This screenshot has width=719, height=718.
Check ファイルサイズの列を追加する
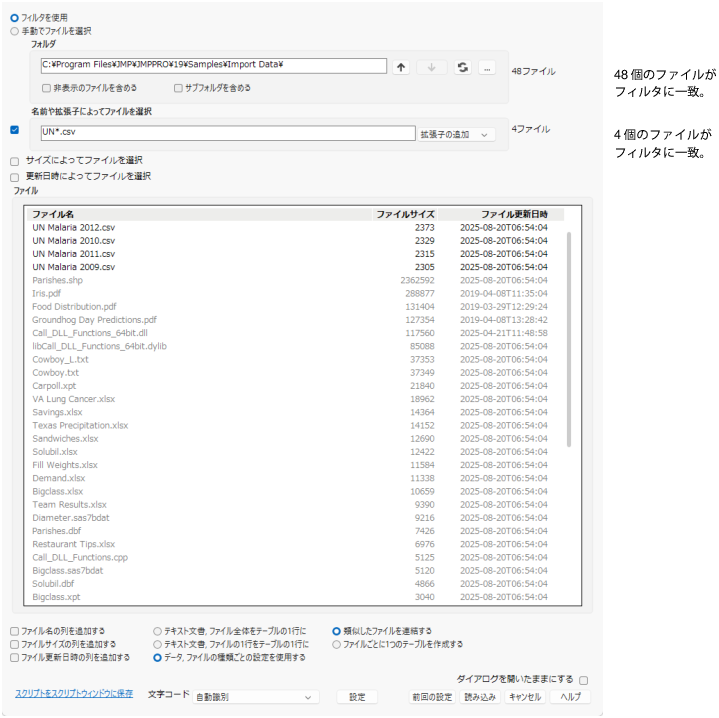15,645
